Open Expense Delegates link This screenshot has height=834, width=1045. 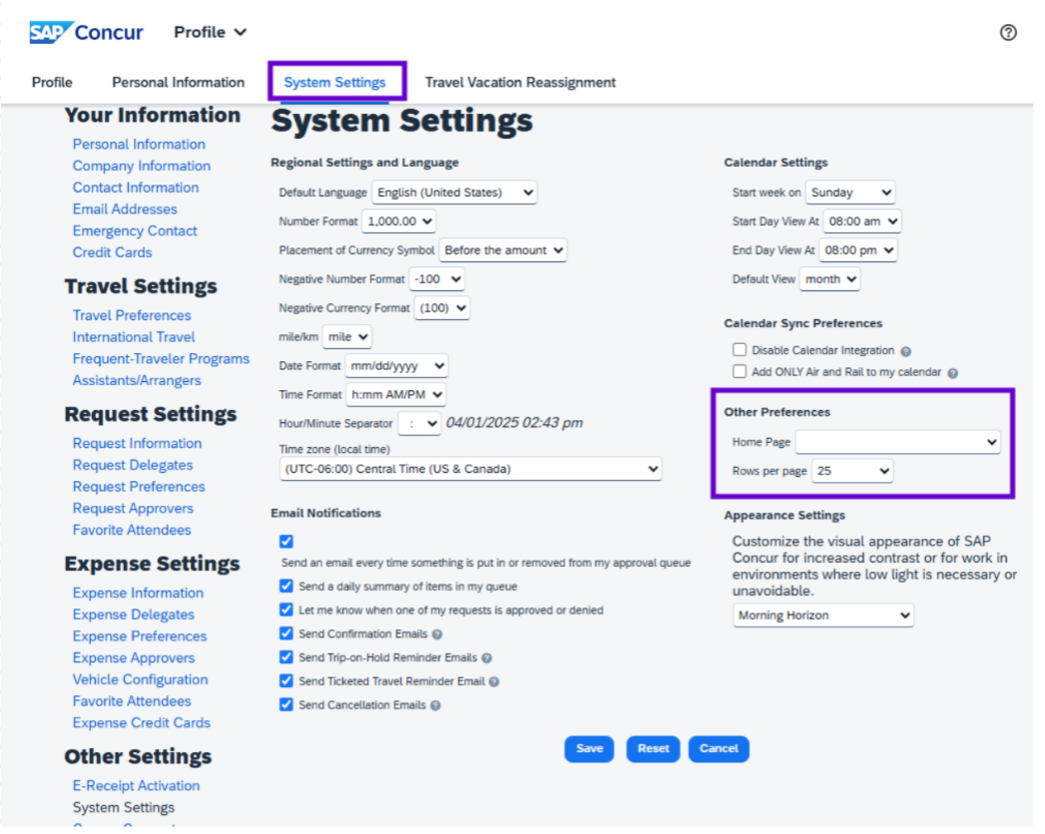coord(133,615)
